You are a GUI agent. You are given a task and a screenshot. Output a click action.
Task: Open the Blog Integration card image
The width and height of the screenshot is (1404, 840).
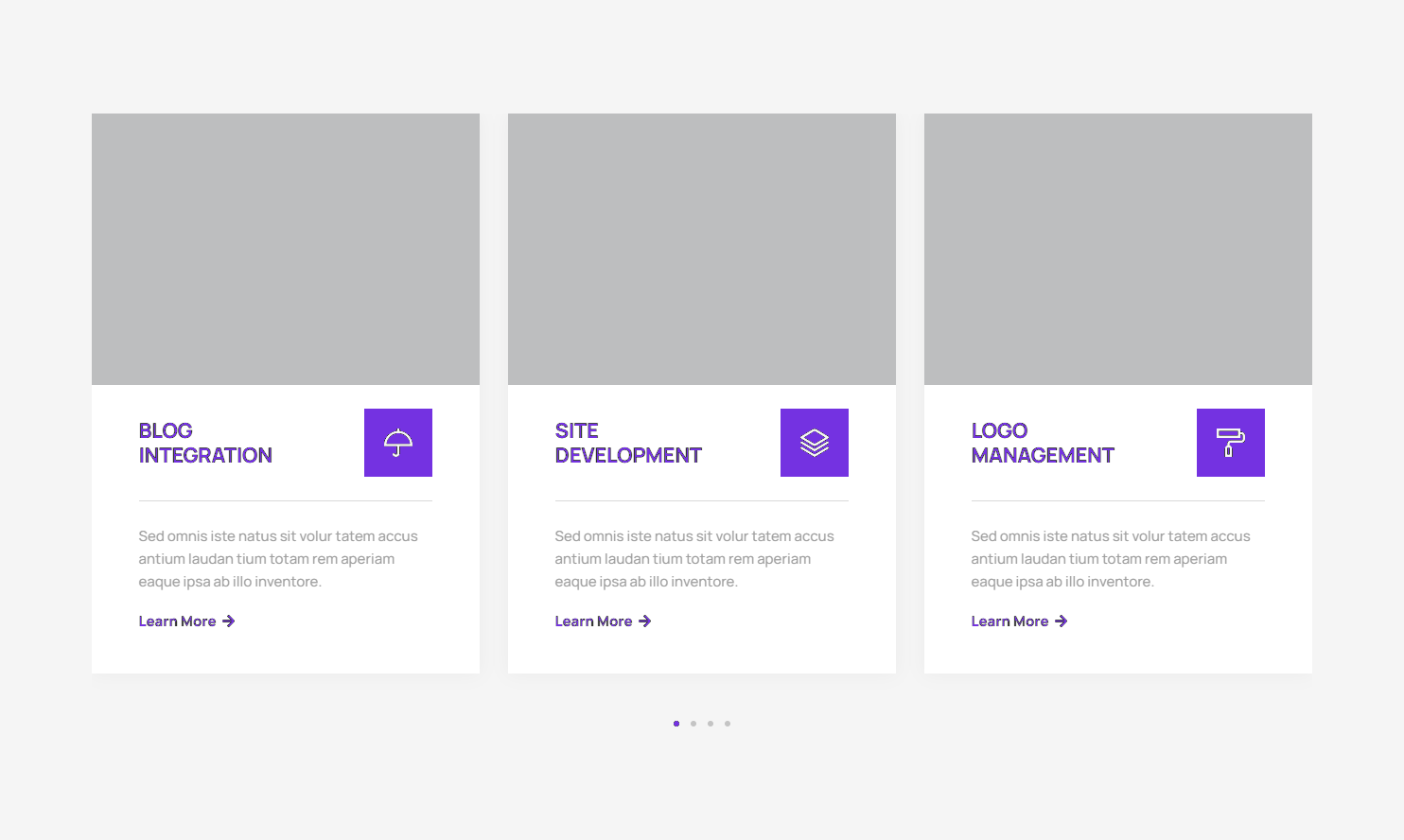click(x=286, y=249)
